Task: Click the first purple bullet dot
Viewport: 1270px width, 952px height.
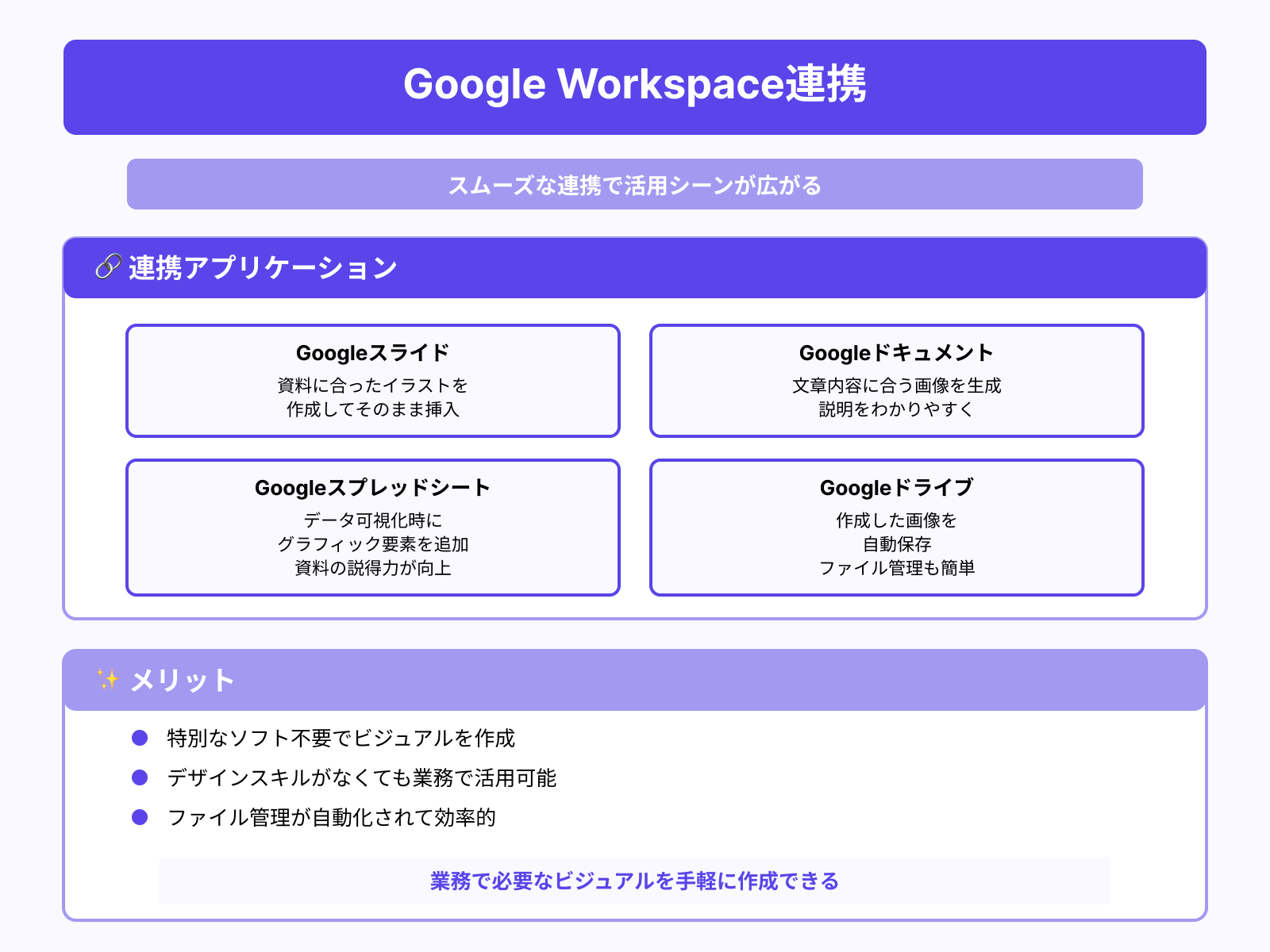Action: tap(140, 738)
